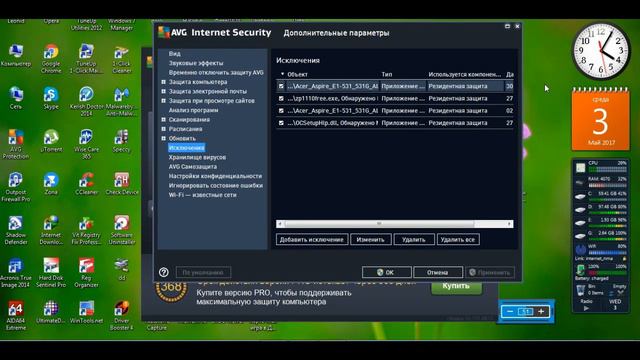Click the Magnifier zoom out minus button
Image resolution: width=640 pixels, height=360 pixels.
509,311
